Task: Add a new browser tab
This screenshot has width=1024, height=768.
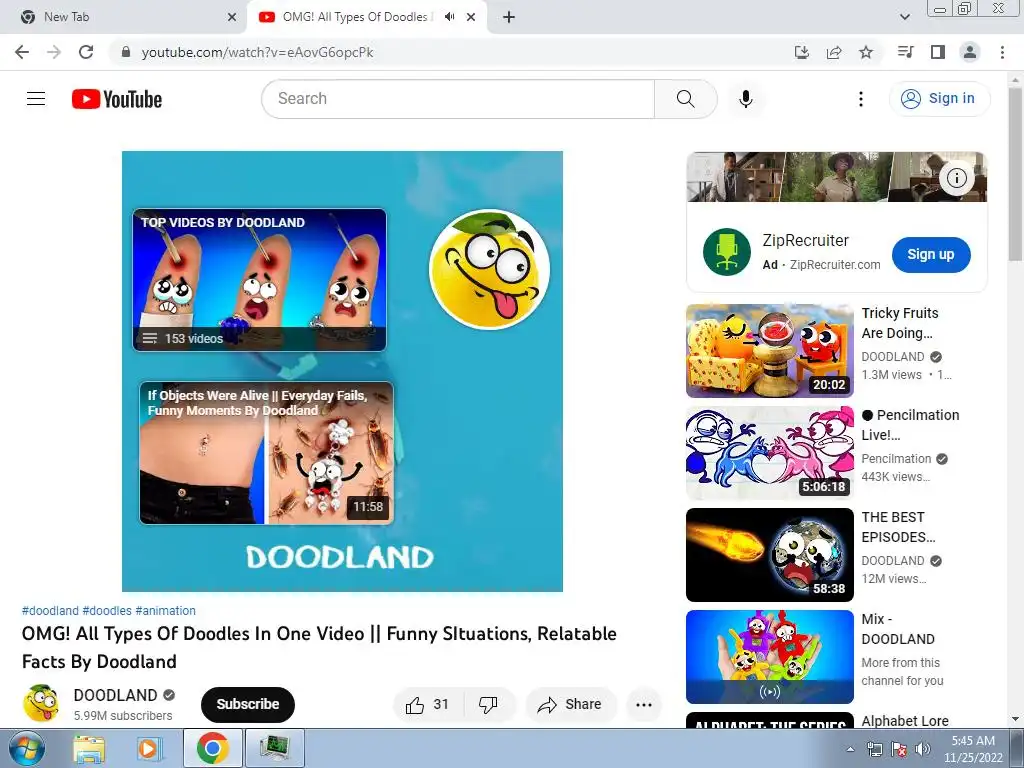Action: [509, 17]
